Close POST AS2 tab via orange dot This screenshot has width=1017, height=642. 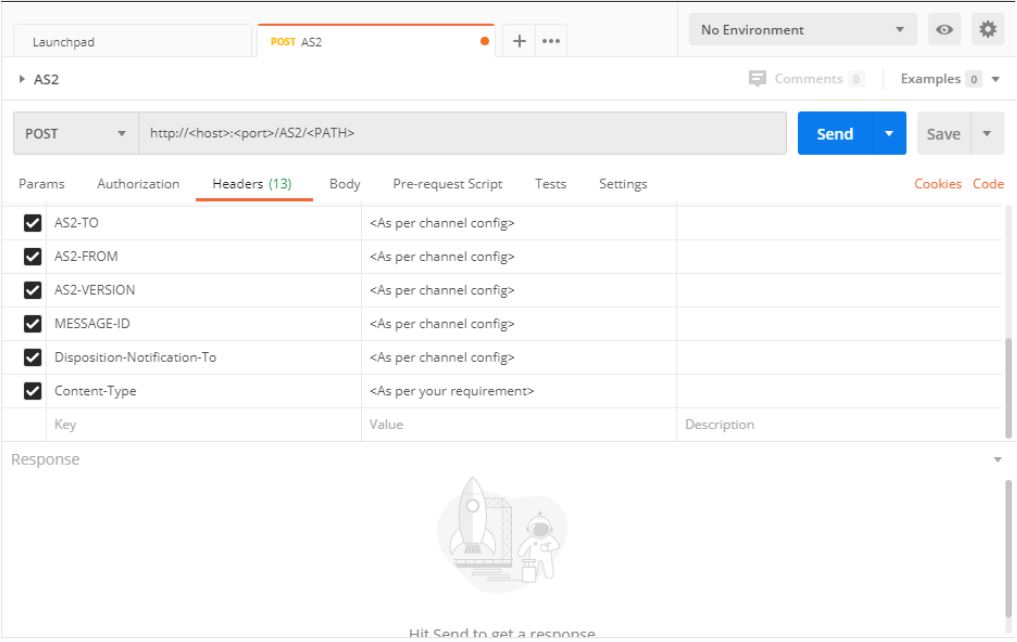[485, 43]
